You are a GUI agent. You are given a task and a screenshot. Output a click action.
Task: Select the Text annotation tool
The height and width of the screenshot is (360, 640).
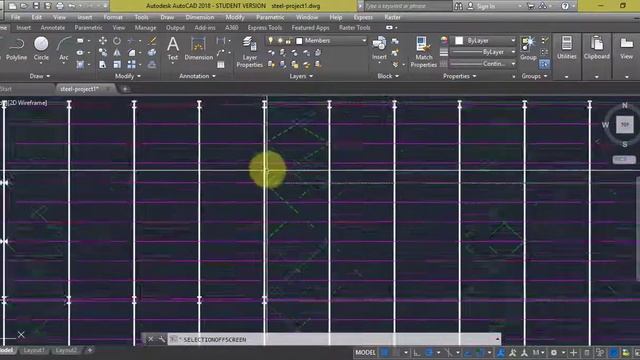point(173,49)
